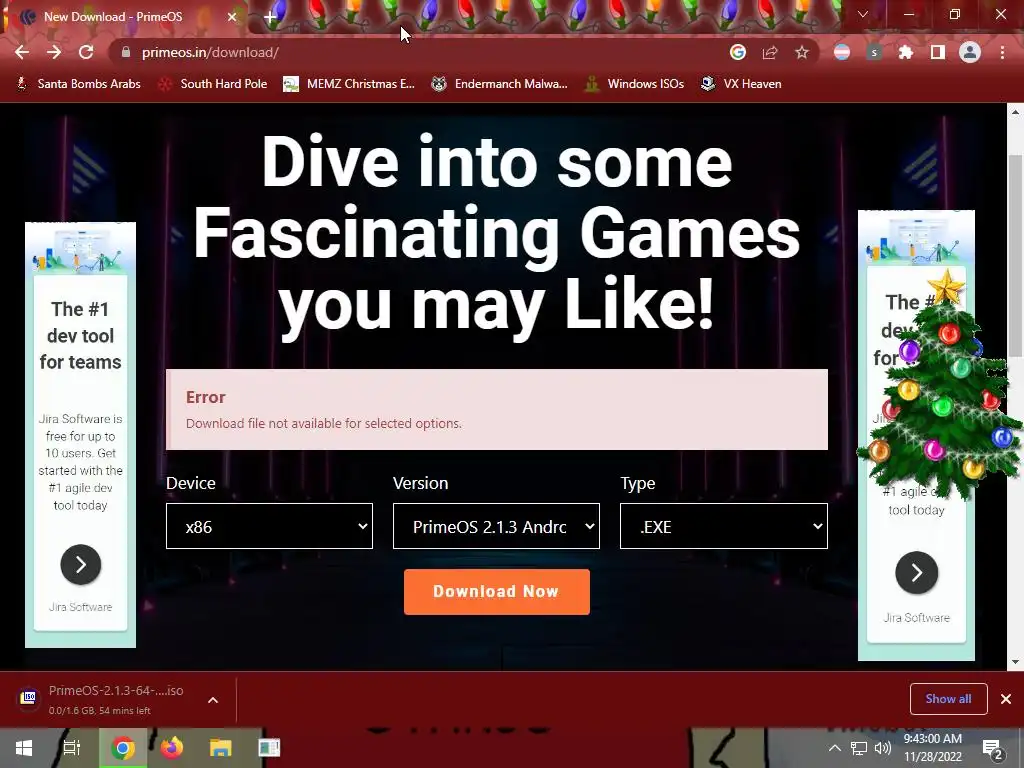Bookmark this page with the star icon
This screenshot has width=1024, height=768.
(802, 52)
